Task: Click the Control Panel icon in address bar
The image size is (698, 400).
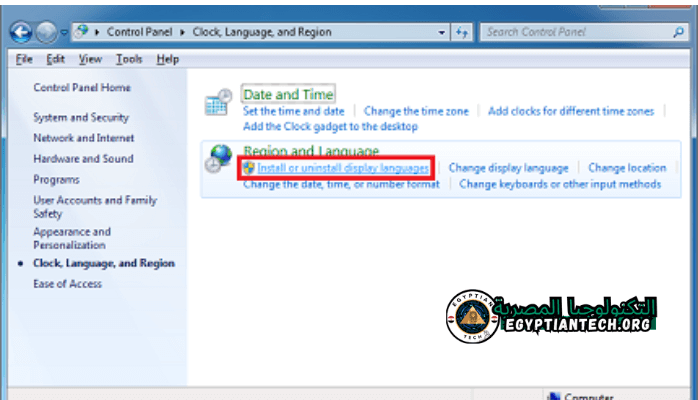Action: click(x=81, y=32)
